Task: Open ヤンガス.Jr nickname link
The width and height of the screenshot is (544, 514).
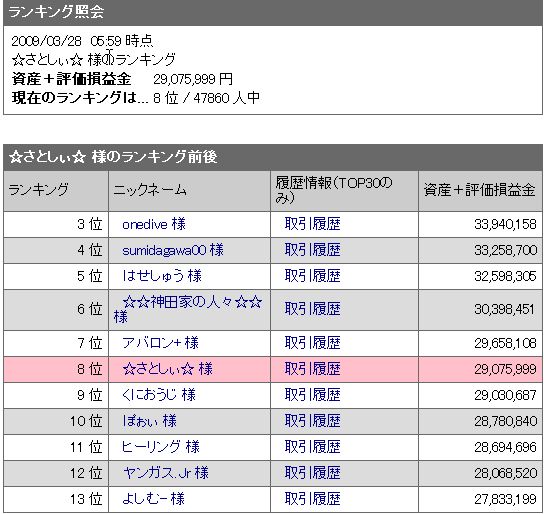Action: tap(166, 473)
